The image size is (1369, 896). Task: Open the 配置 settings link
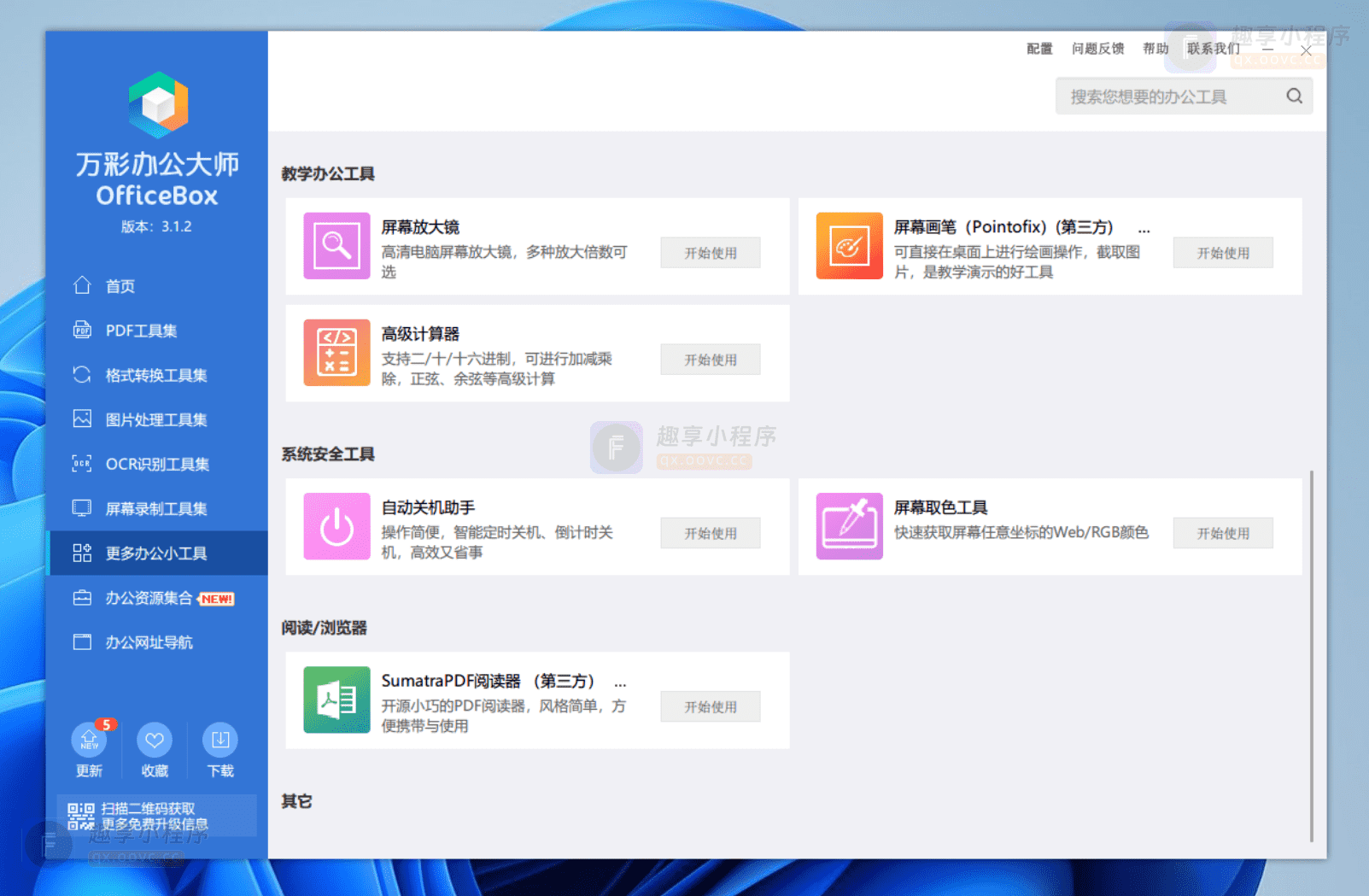(1039, 49)
